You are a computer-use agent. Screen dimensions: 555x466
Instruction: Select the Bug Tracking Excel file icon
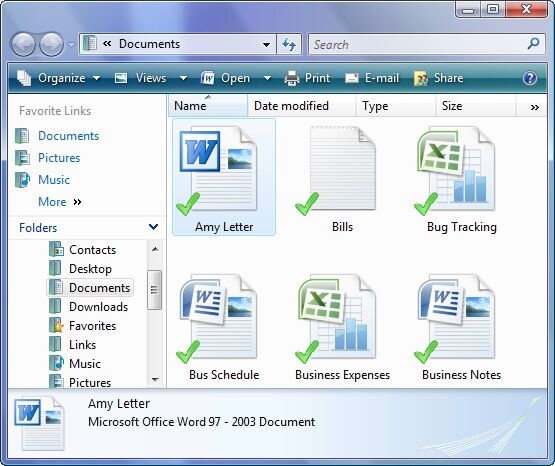pyautogui.click(x=456, y=171)
